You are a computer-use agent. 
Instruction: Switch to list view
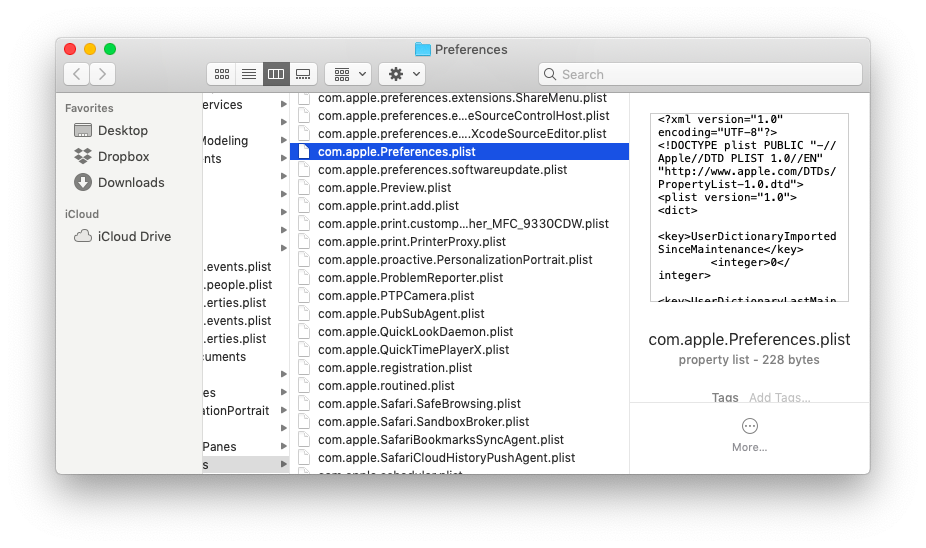tap(249, 74)
